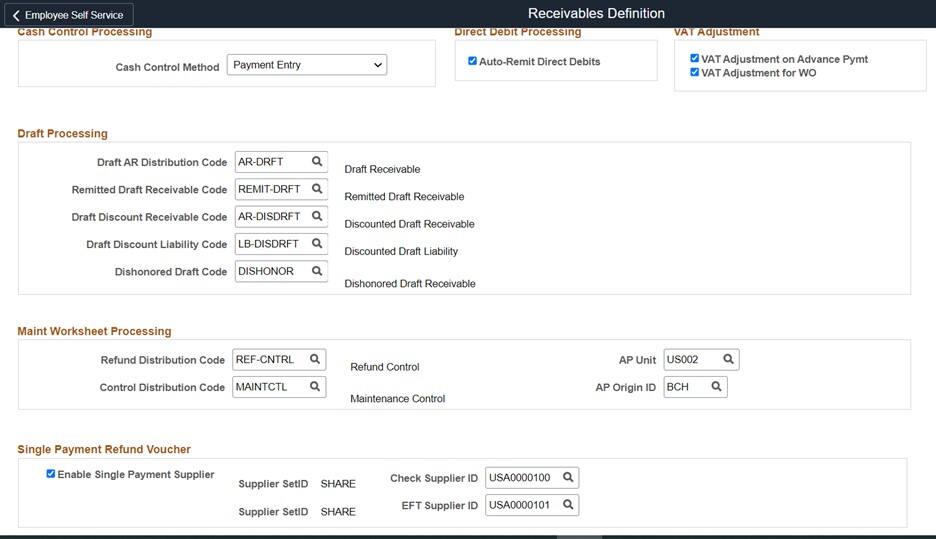Select the 'Remitted Draft Receivable' description
This screenshot has width=936, height=539.
click(404, 196)
